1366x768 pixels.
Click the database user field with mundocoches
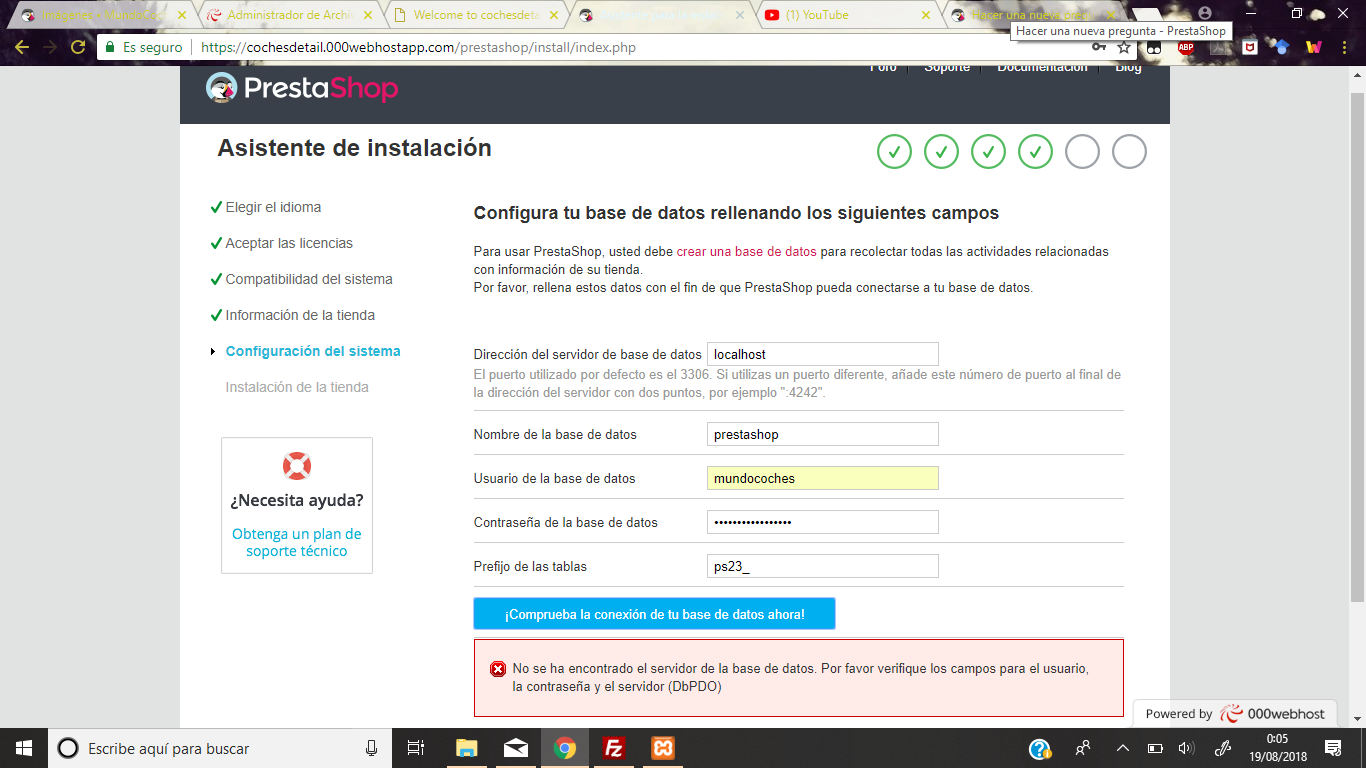tap(823, 478)
